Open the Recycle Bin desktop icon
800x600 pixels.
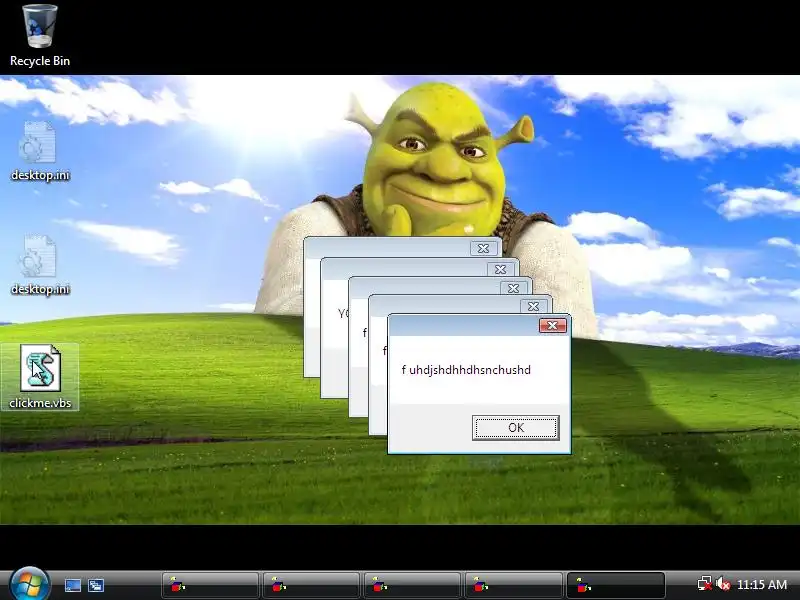tap(40, 36)
